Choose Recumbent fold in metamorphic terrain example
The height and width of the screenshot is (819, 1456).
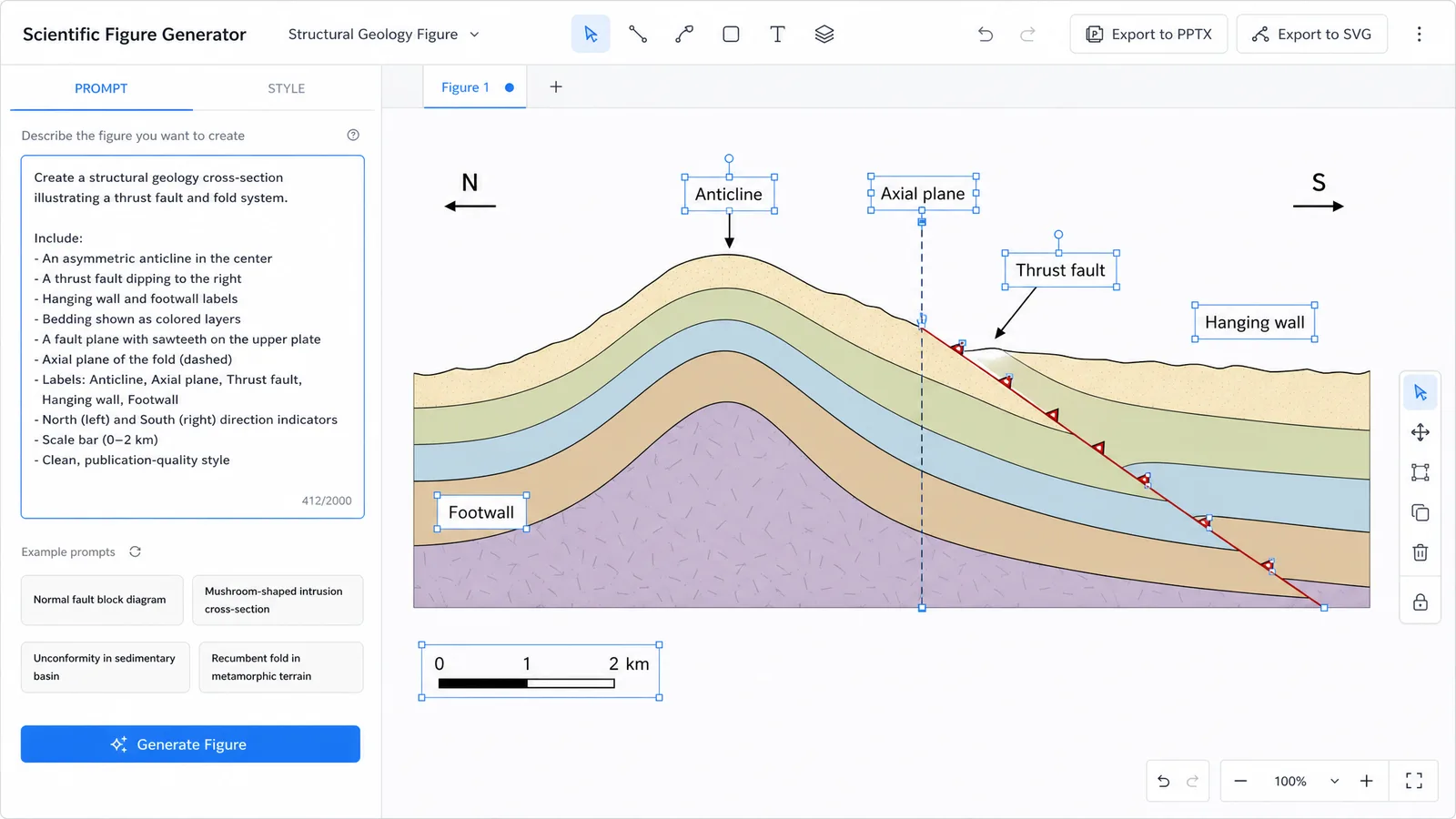point(281,667)
